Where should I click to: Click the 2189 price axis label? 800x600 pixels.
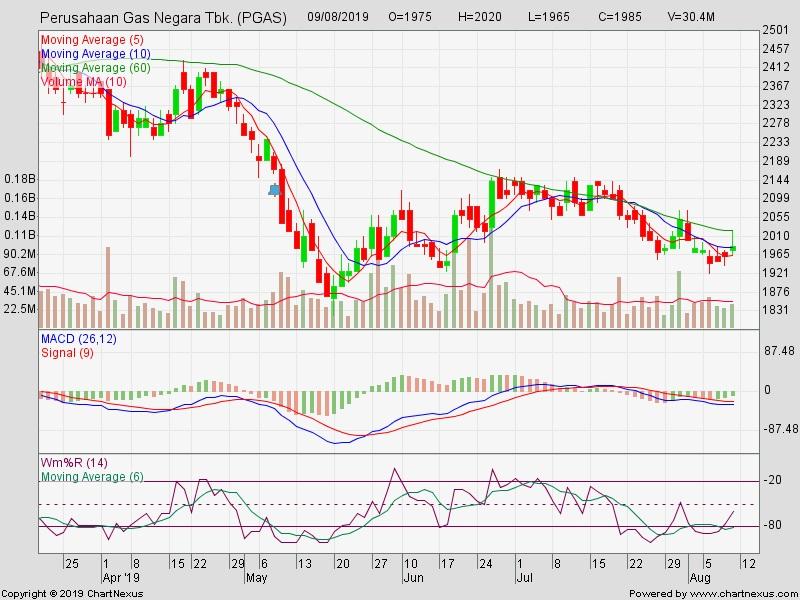point(776,161)
